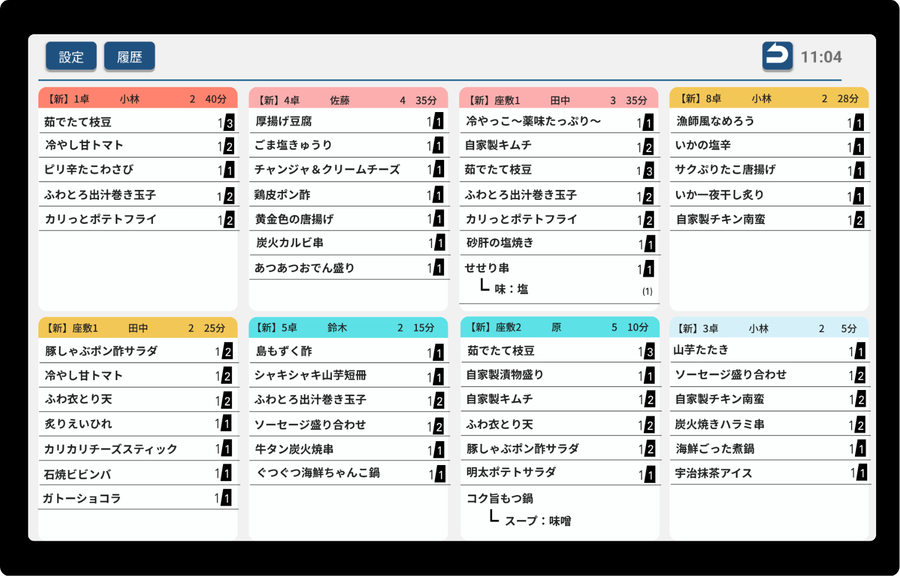Viewport: 900px width, 576px height.
Task: Click the 炙りえいひれ item
Action: pyautogui.click(x=138, y=424)
